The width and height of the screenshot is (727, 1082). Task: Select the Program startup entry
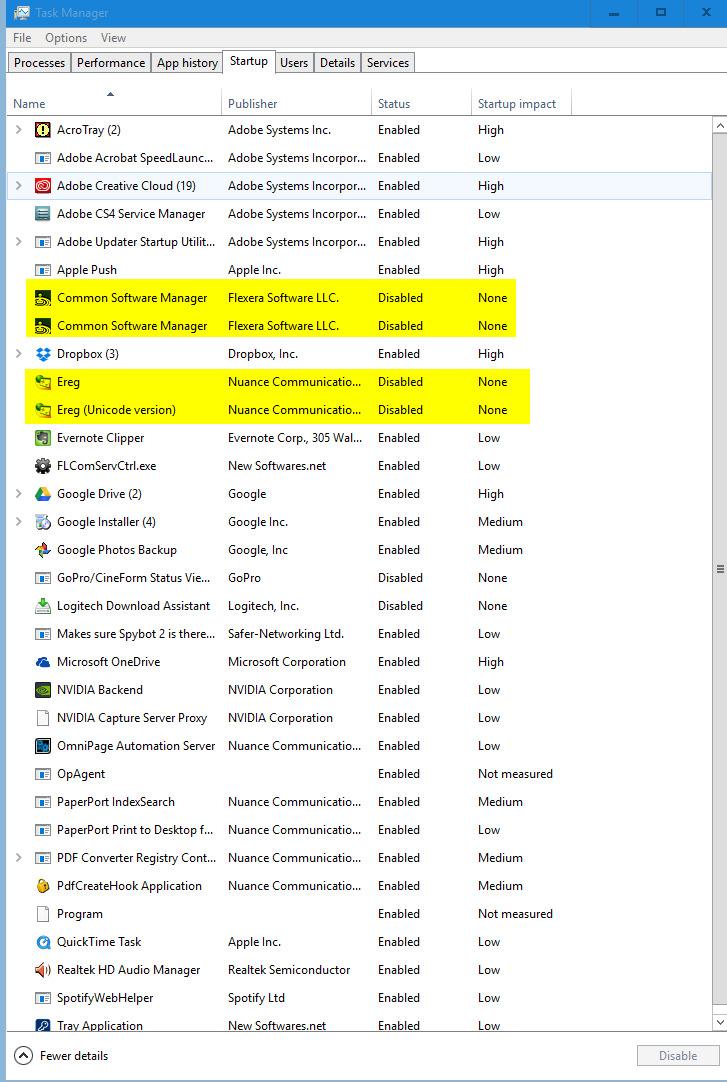(359, 914)
